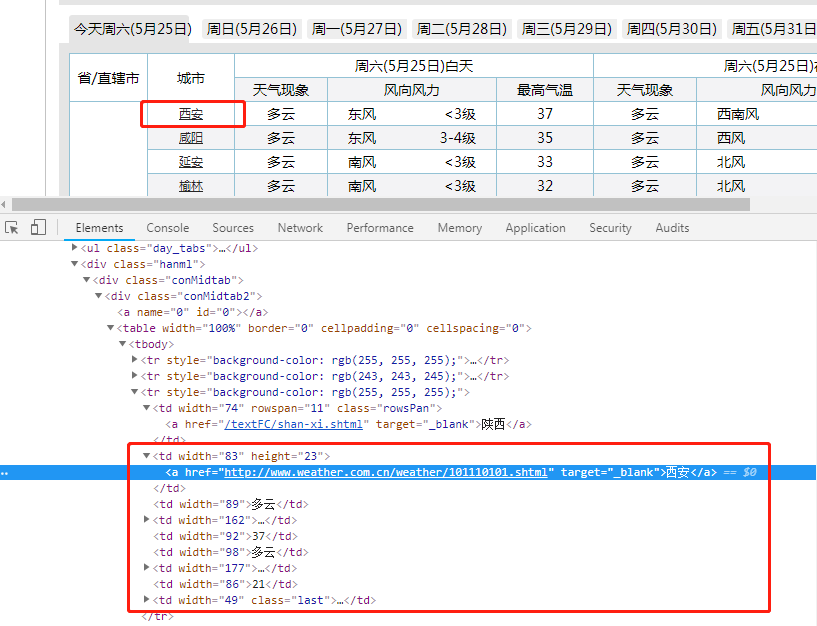The width and height of the screenshot is (817, 626).
Task: Expand the td width 162 node
Action: 146,520
